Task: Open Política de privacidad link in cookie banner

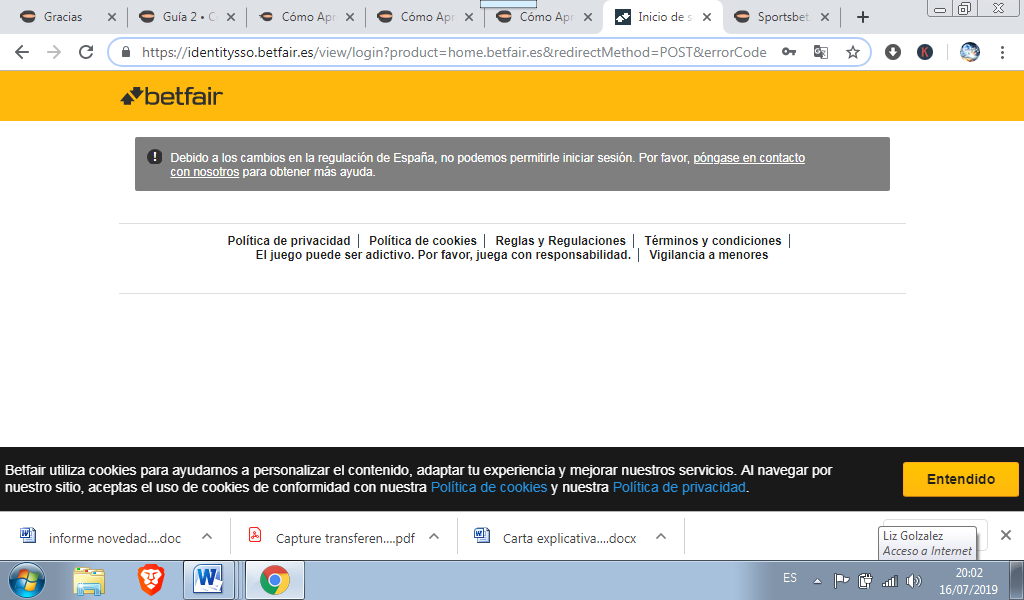Action: click(x=679, y=487)
